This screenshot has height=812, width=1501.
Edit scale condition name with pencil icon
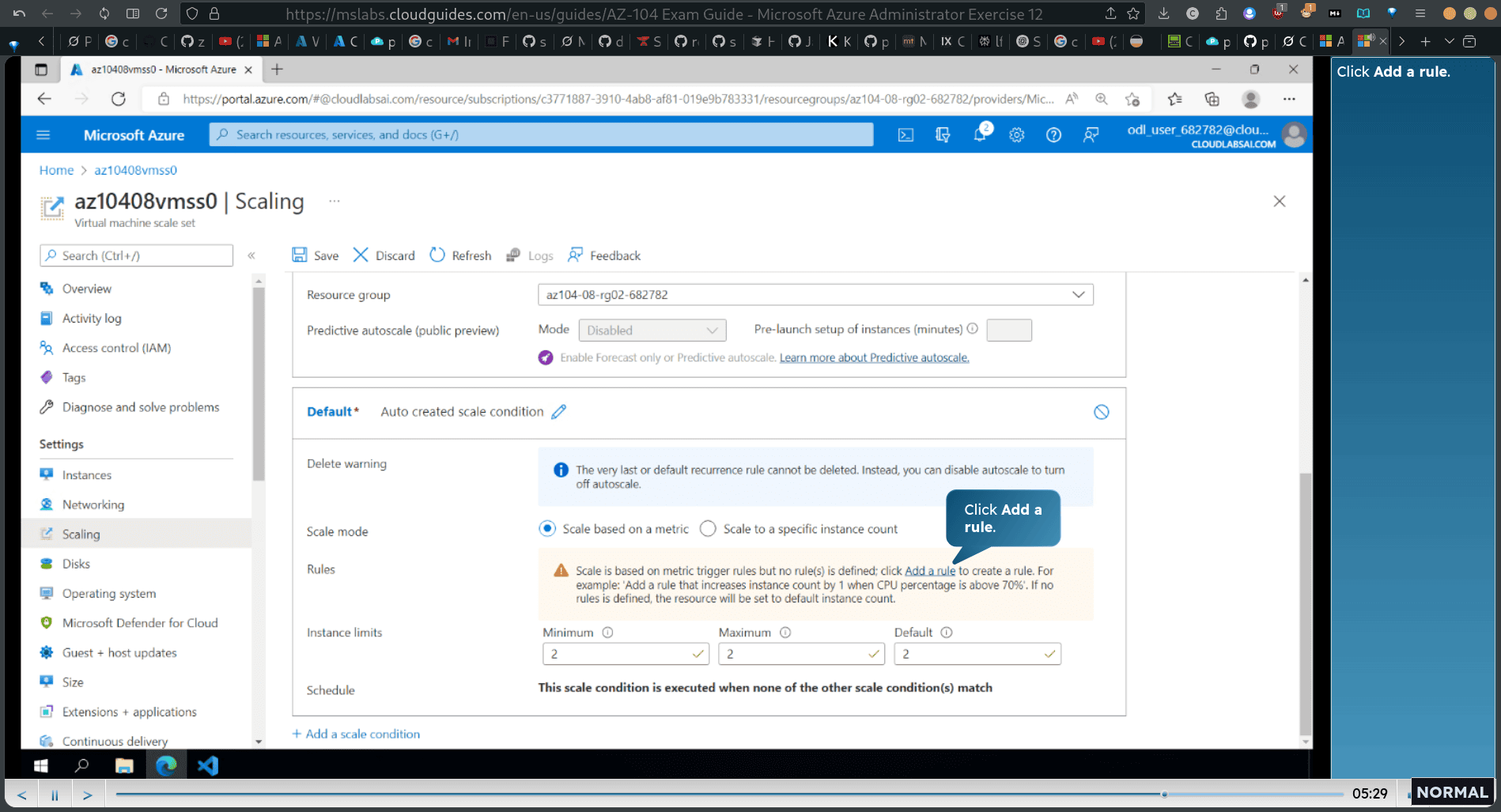click(559, 411)
